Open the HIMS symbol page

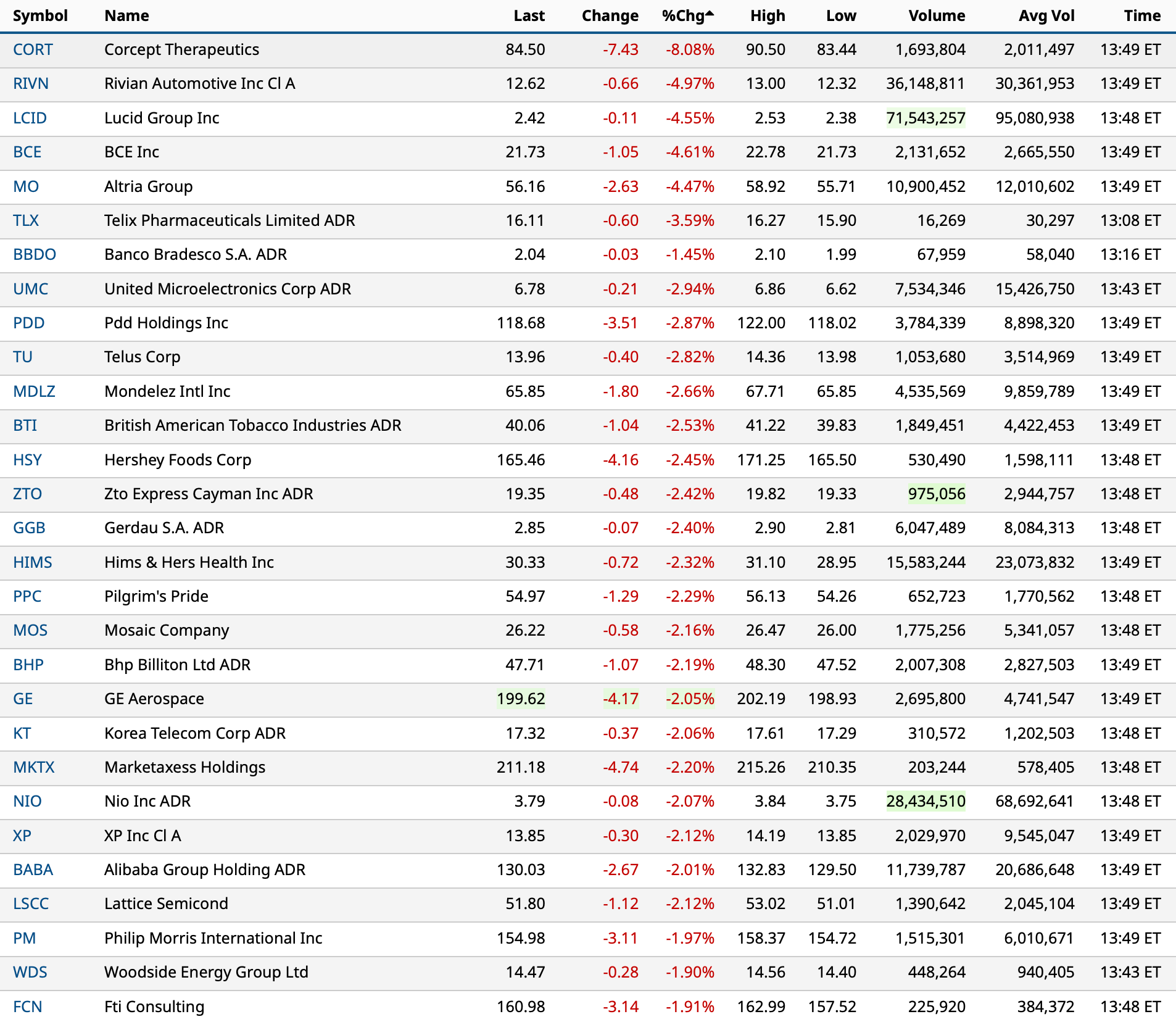[33, 562]
